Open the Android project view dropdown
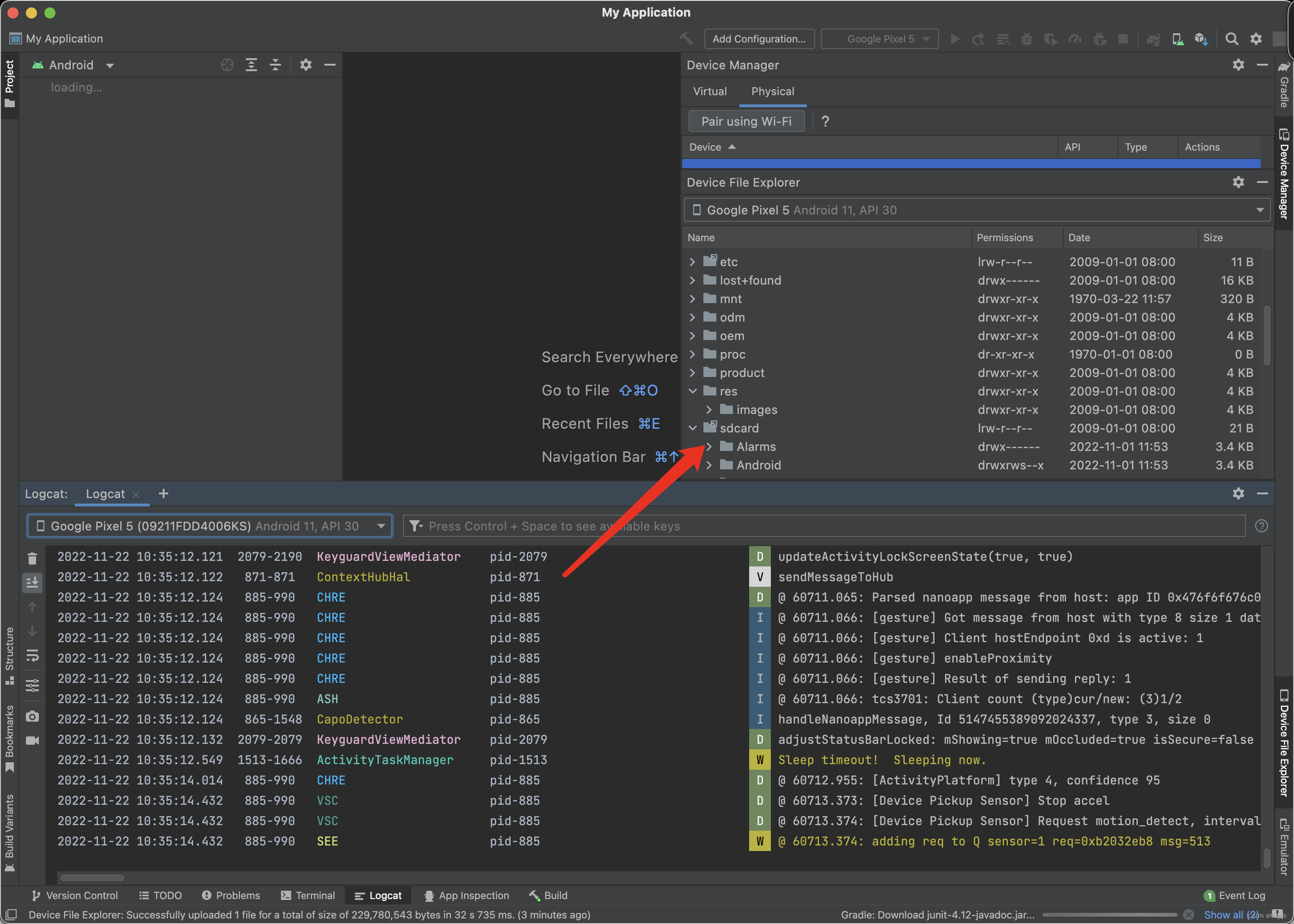1294x924 pixels. pyautogui.click(x=73, y=65)
